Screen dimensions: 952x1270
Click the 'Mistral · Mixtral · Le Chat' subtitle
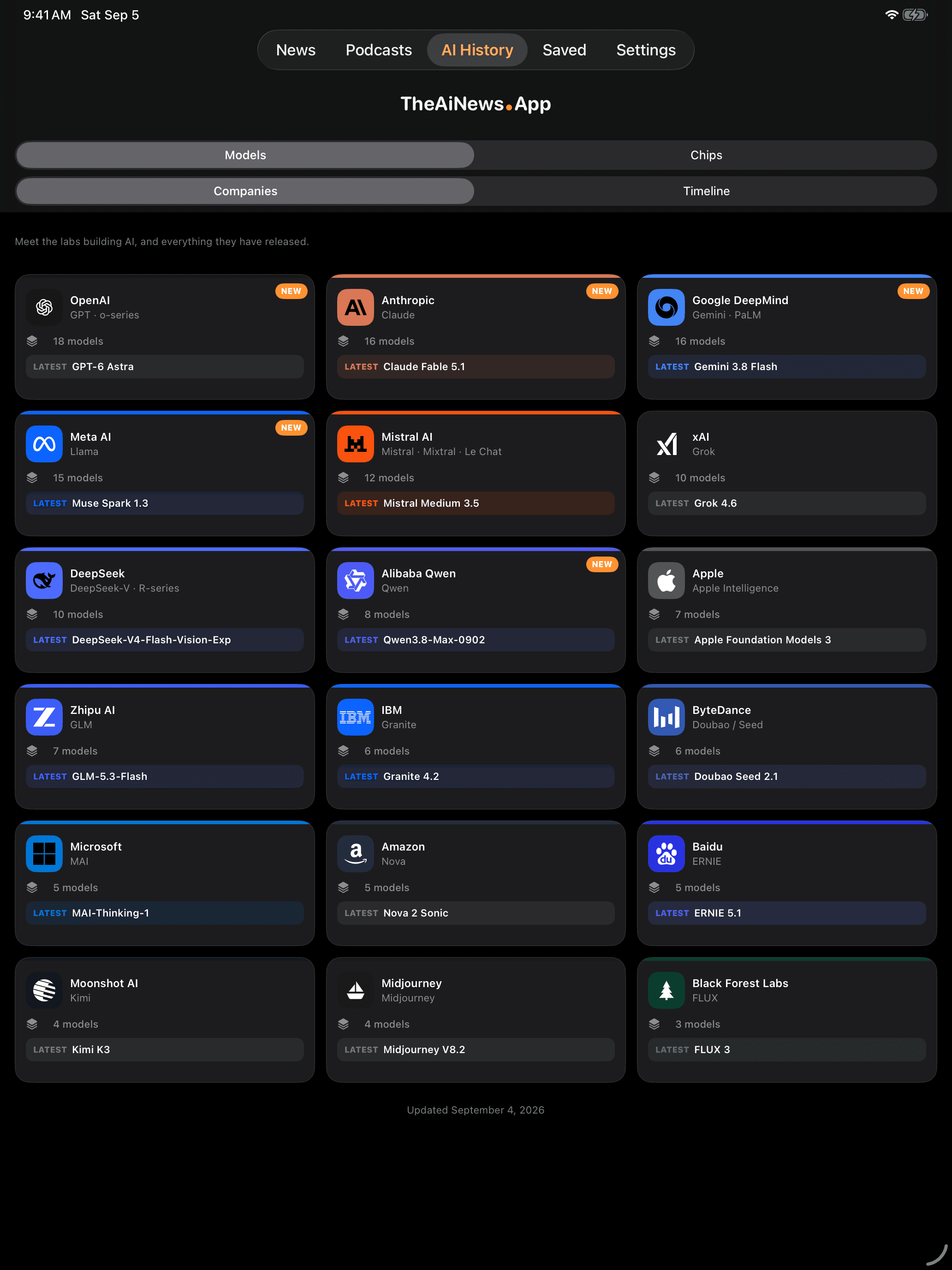coord(441,452)
